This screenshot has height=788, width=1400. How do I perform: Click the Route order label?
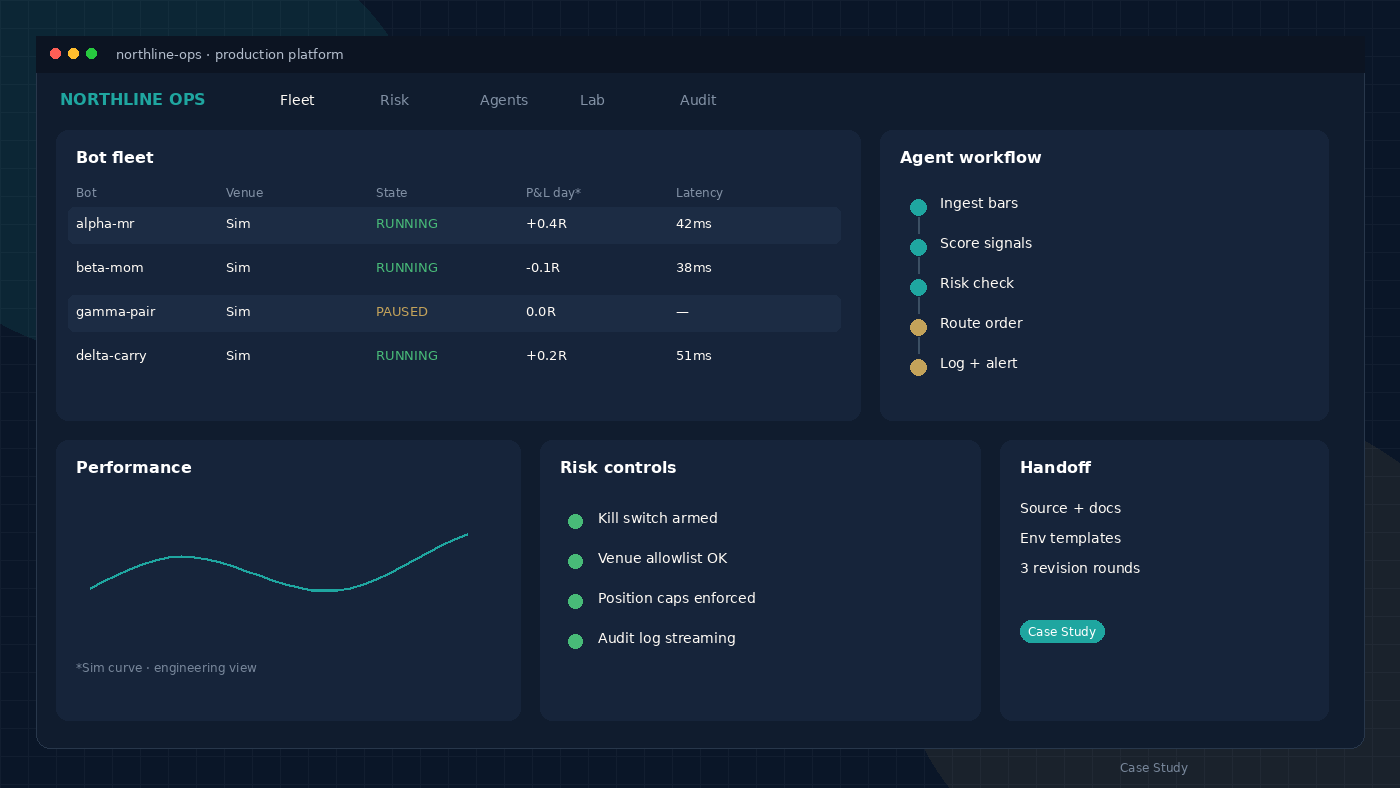click(x=981, y=323)
